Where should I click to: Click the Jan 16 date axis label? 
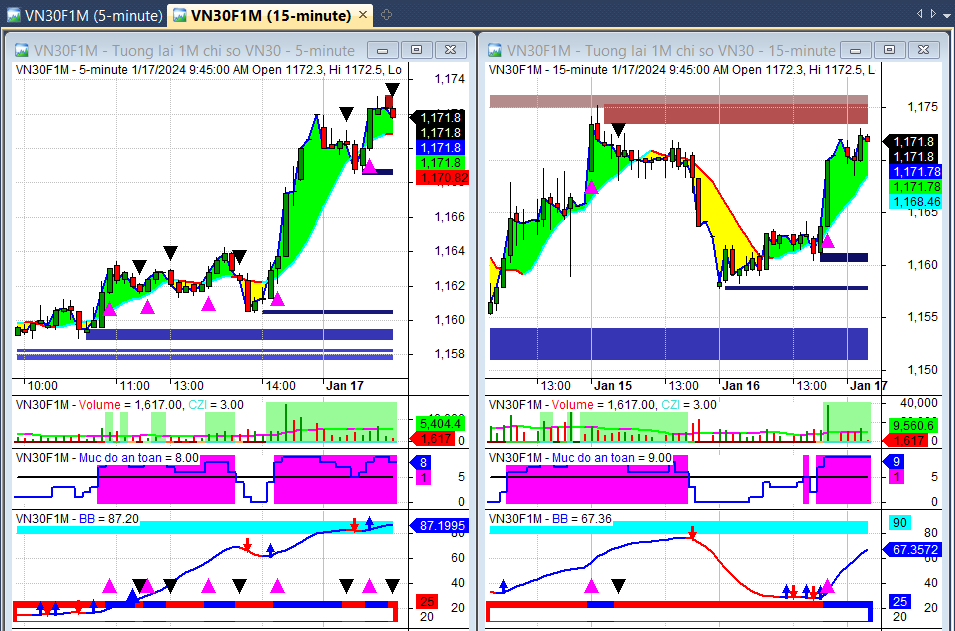(x=741, y=386)
